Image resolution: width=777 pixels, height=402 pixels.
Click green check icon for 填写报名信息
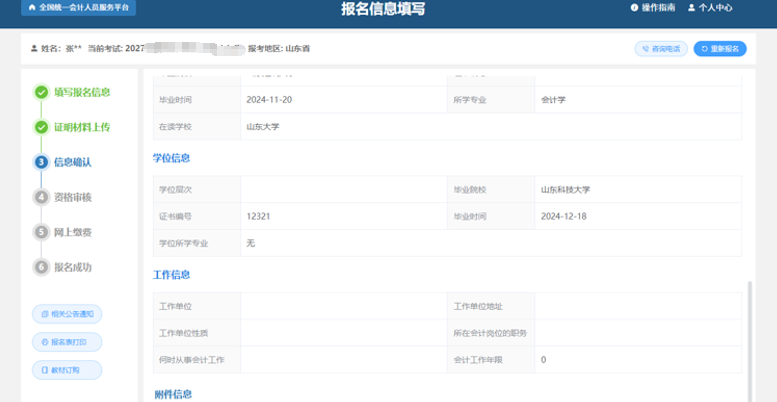pos(41,92)
